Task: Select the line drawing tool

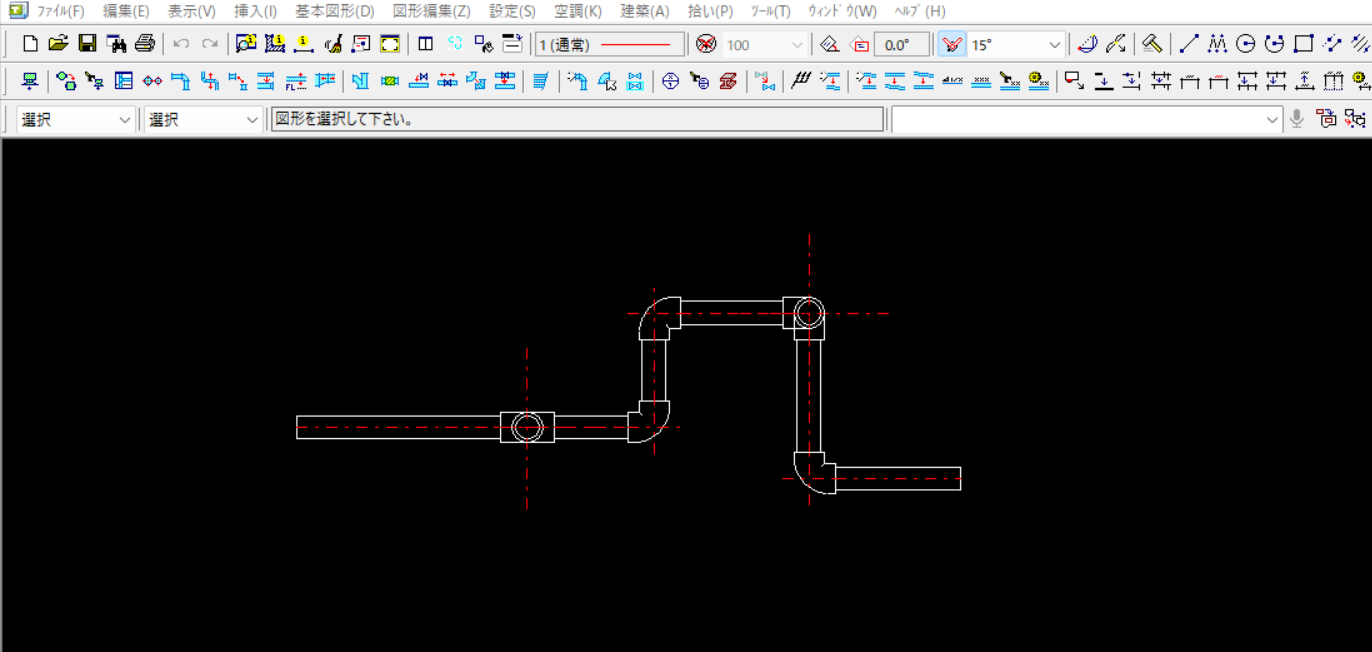Action: point(1188,44)
